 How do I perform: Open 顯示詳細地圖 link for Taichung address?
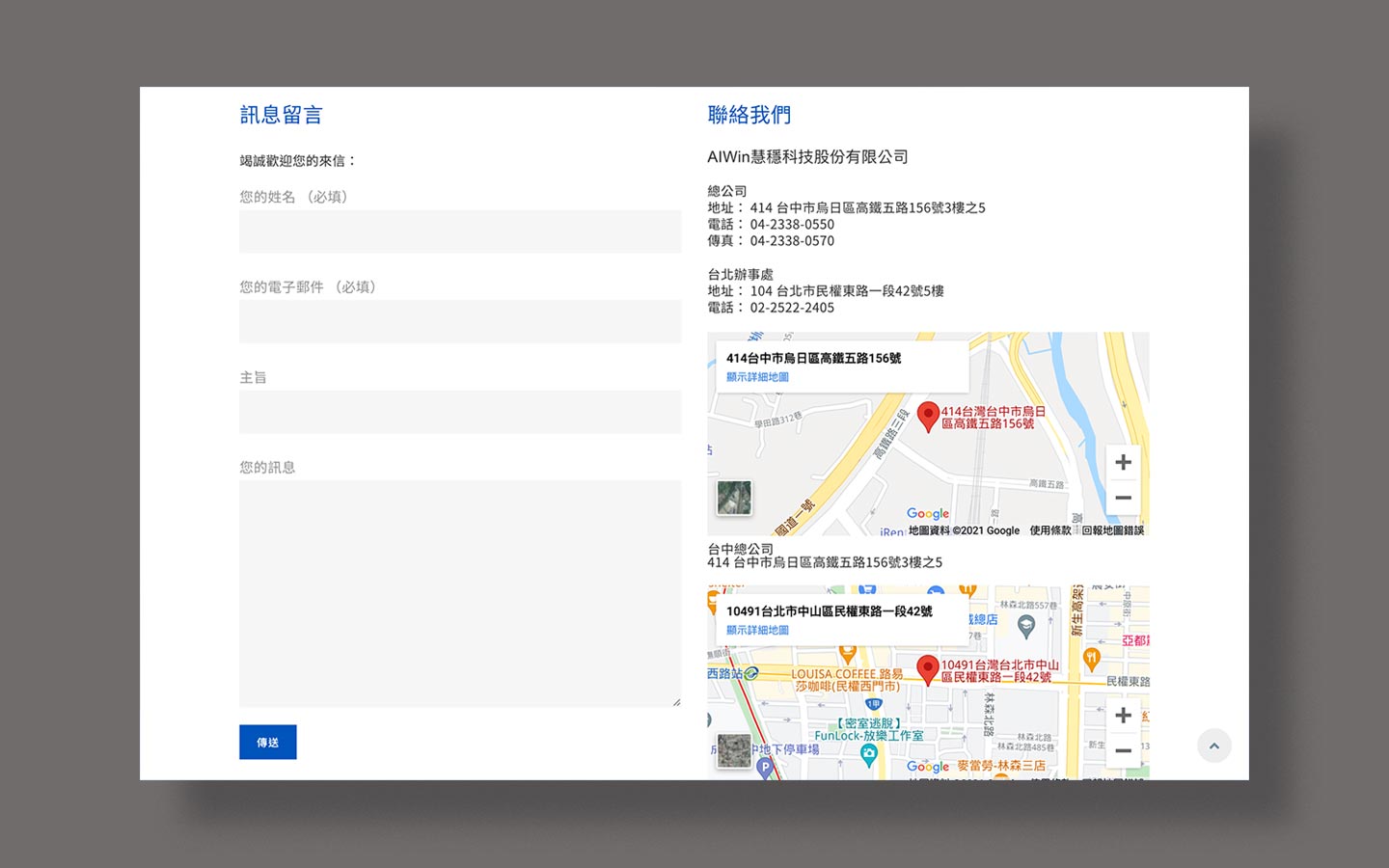(757, 377)
